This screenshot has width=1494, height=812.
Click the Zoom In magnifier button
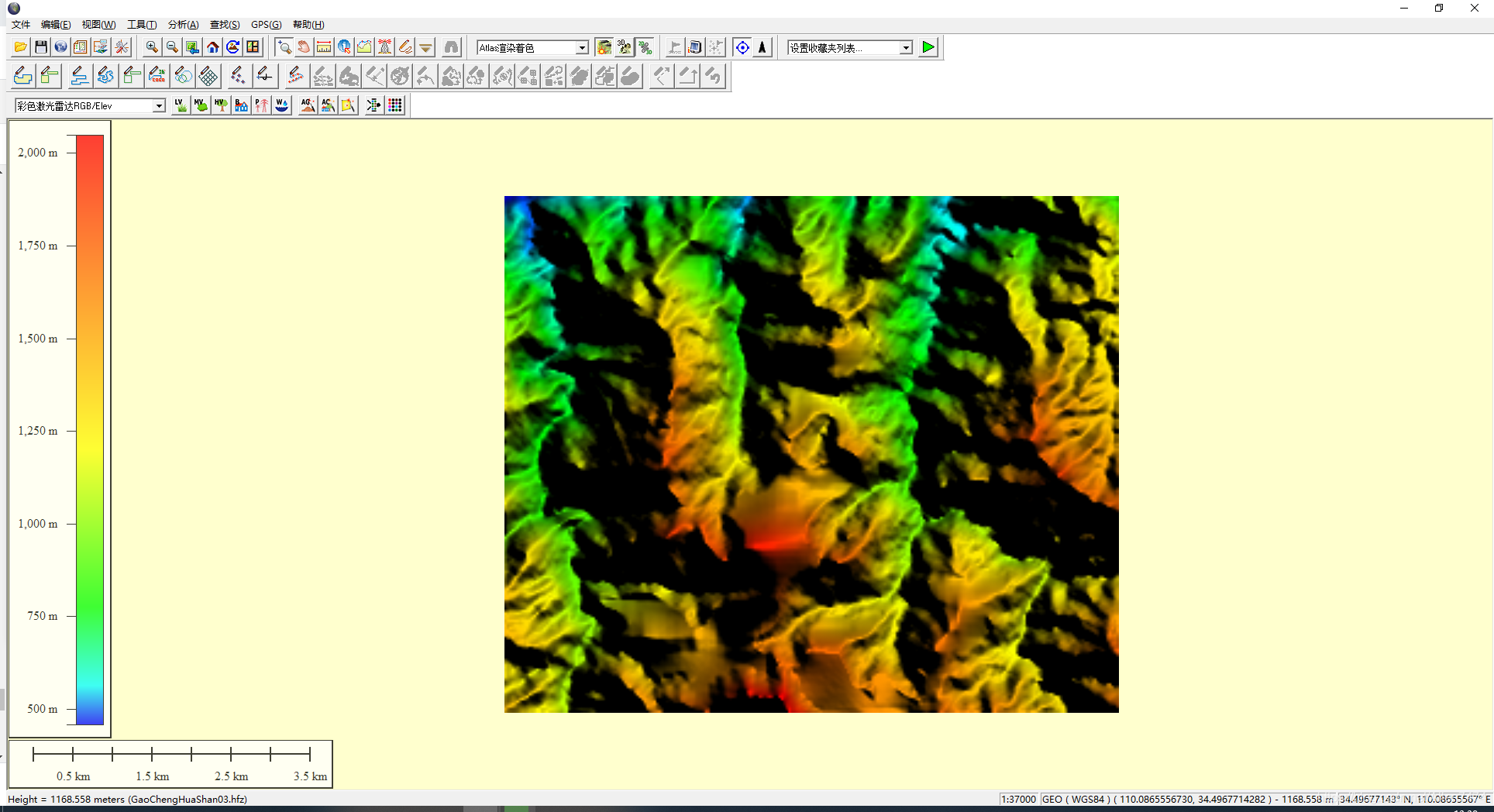tap(152, 47)
